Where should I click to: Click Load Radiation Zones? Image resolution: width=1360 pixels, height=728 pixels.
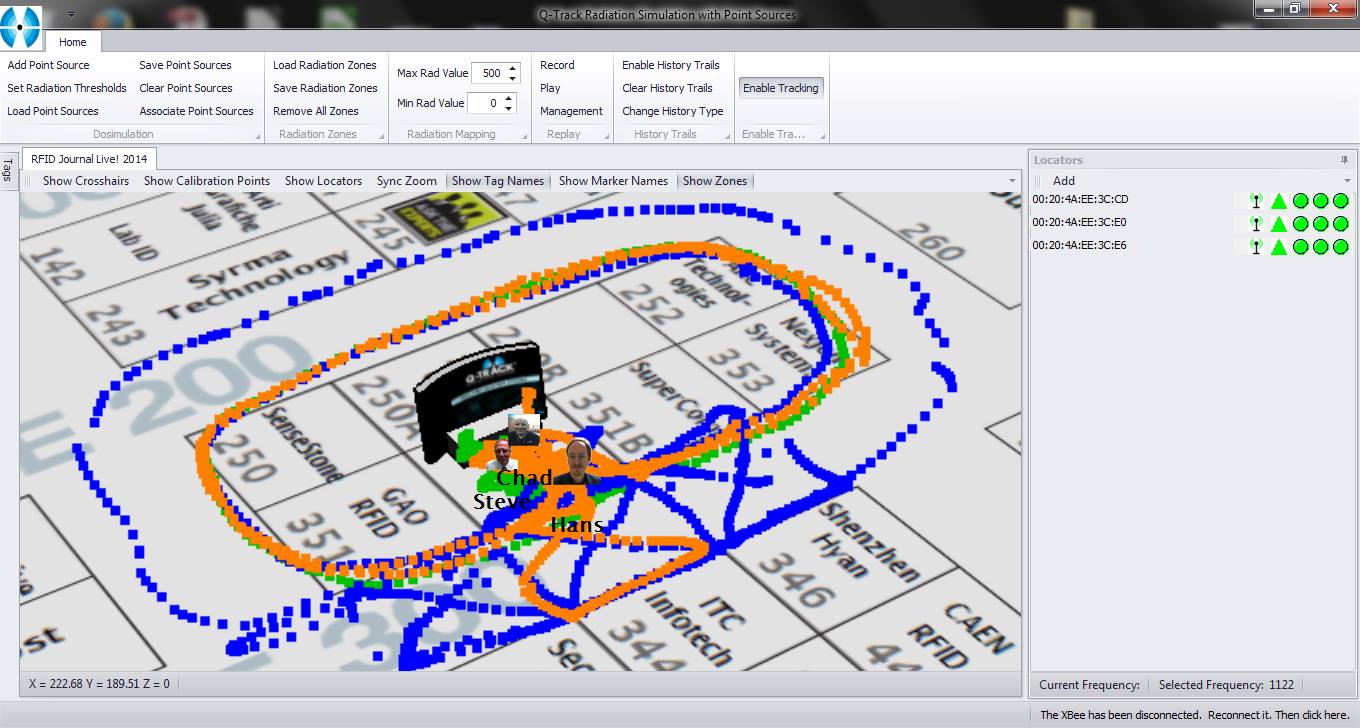325,65
